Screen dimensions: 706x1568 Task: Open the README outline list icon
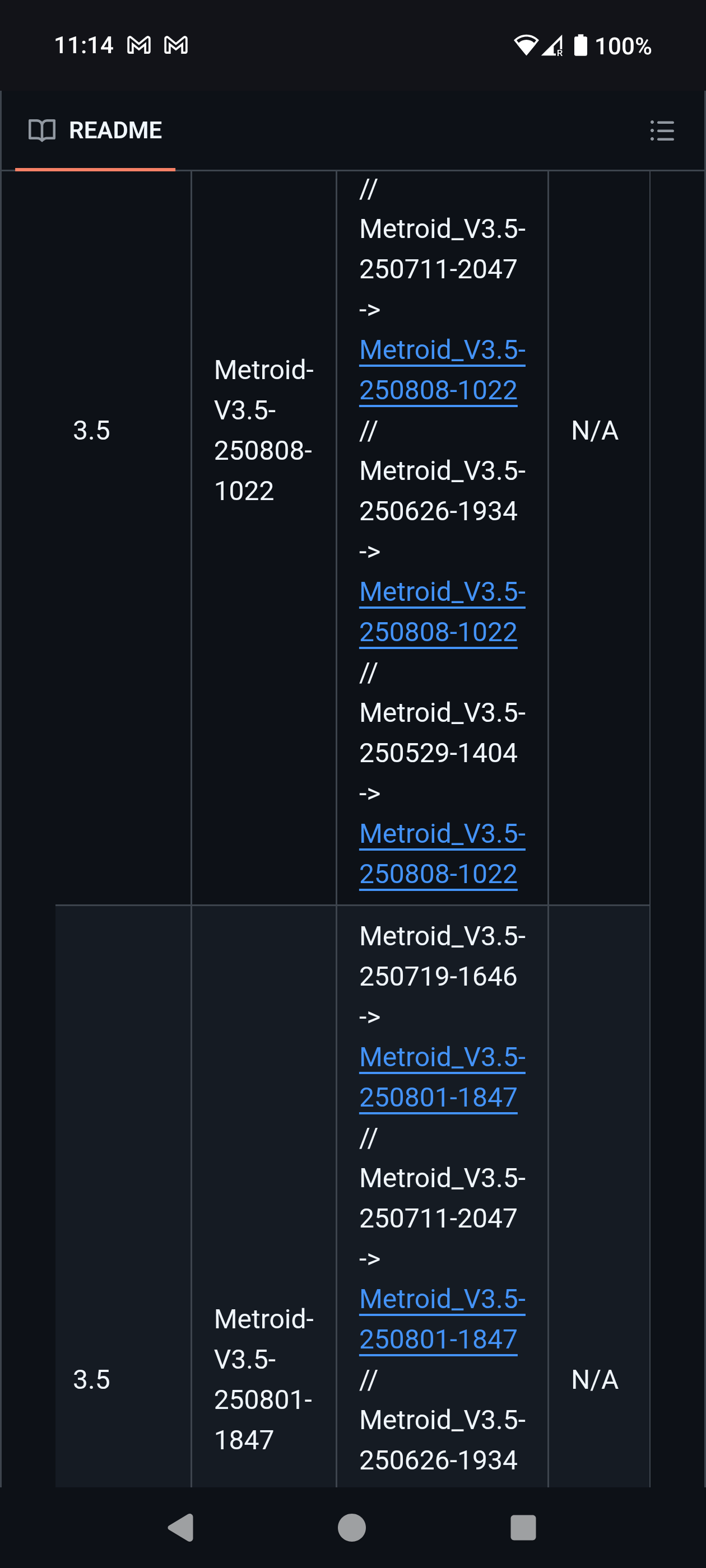click(662, 130)
